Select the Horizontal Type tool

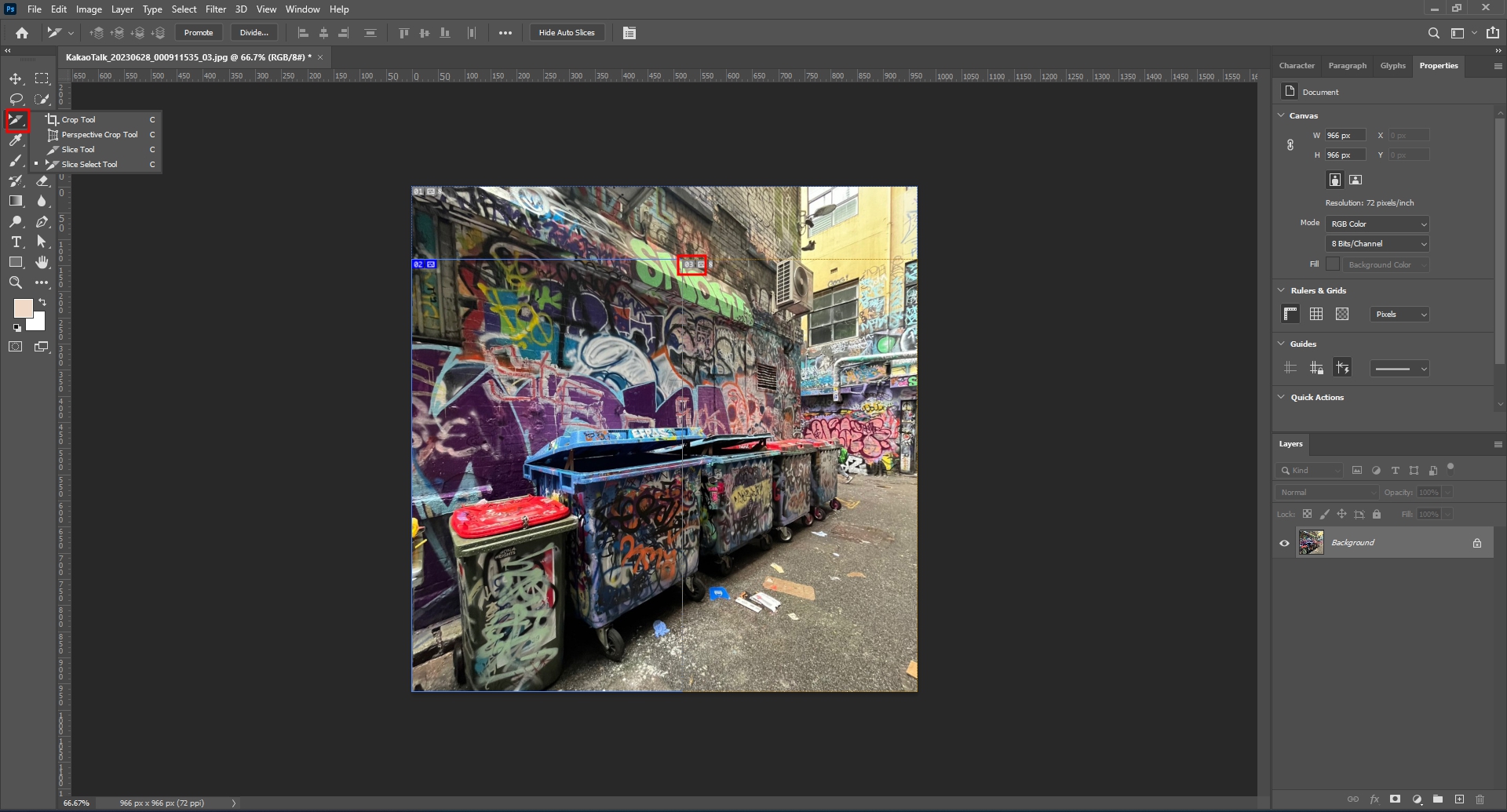[16, 242]
